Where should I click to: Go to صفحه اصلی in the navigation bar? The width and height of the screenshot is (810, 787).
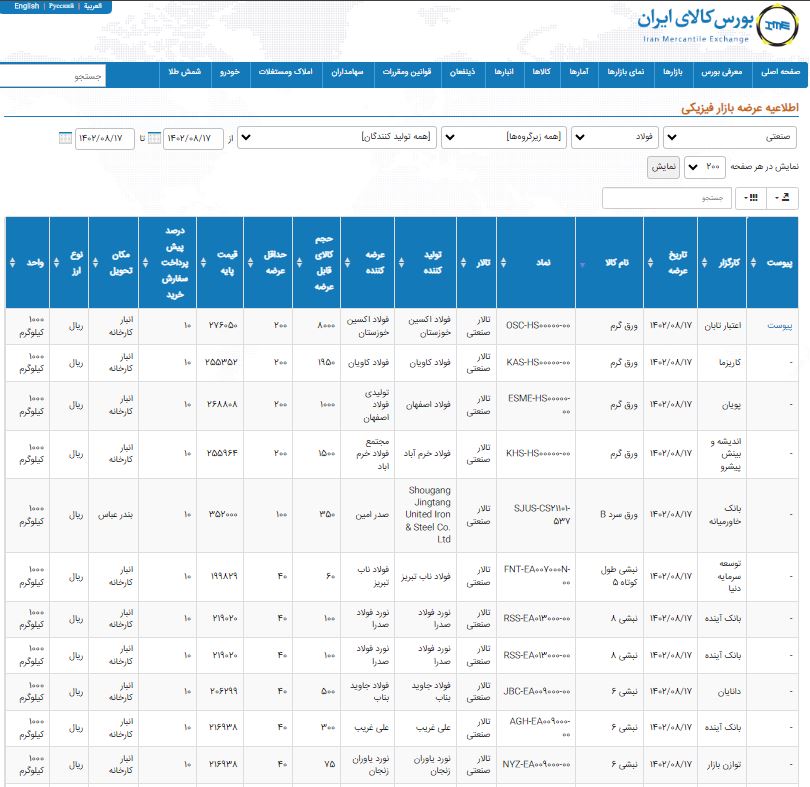click(x=780, y=72)
